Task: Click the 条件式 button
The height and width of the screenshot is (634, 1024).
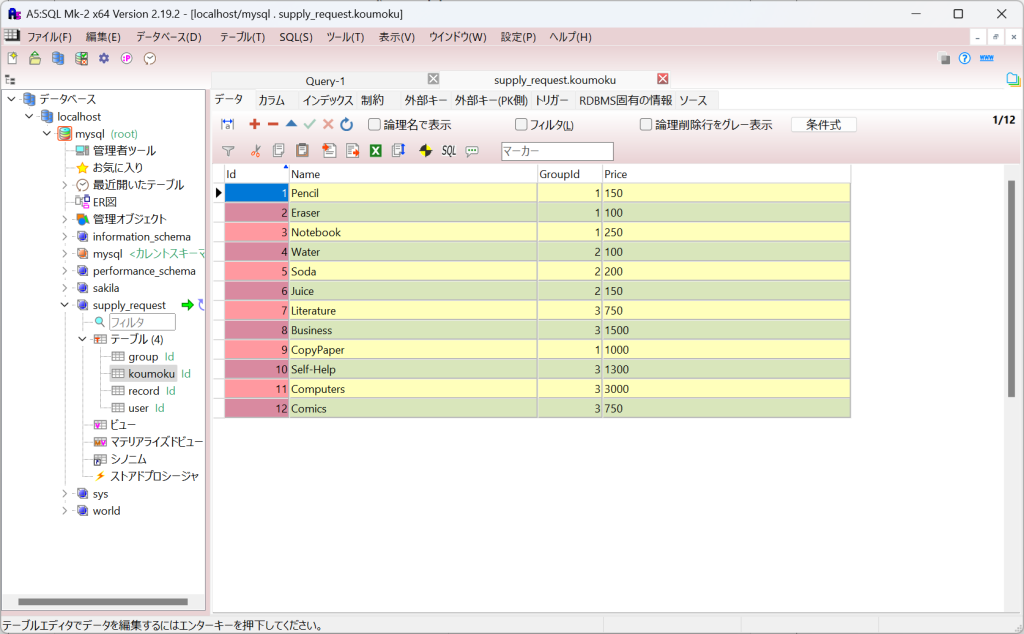Action: point(823,125)
